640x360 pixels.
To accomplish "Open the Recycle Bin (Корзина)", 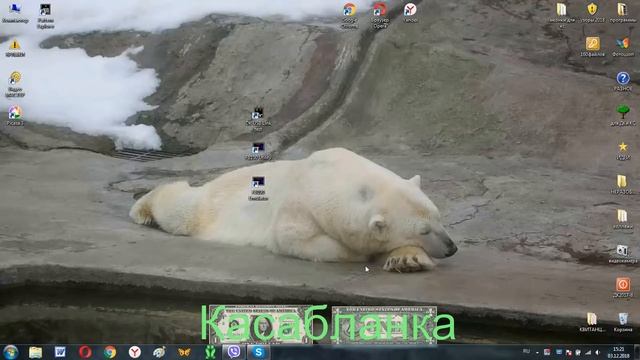I will [x=623, y=322].
